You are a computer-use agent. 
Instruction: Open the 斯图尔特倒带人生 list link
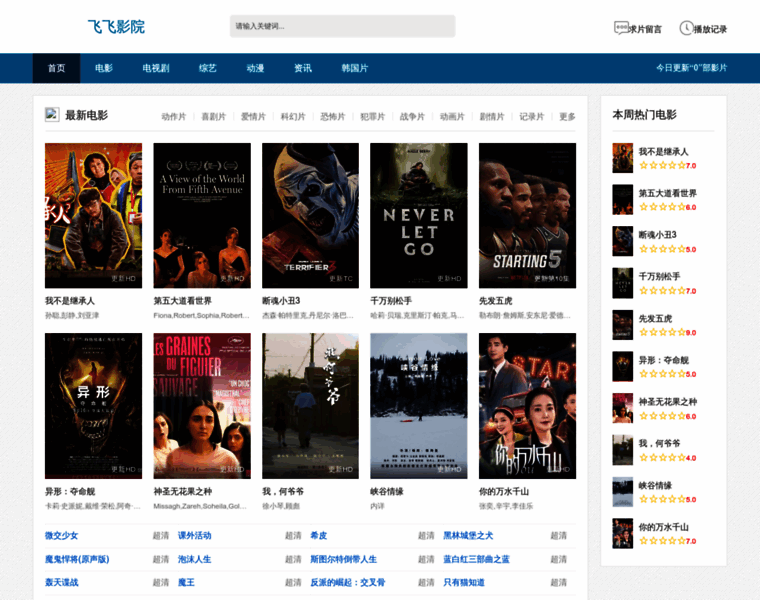[344, 559]
